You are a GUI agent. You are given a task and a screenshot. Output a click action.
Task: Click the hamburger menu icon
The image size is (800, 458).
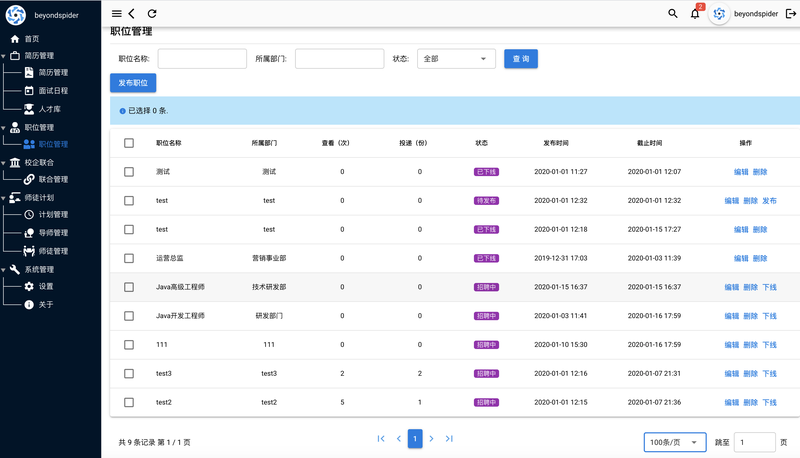click(x=117, y=14)
